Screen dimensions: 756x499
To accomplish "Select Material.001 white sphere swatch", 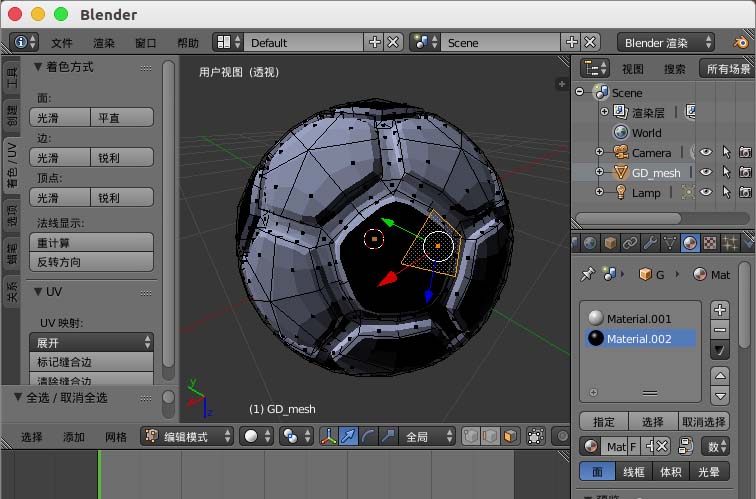I will click(x=595, y=318).
